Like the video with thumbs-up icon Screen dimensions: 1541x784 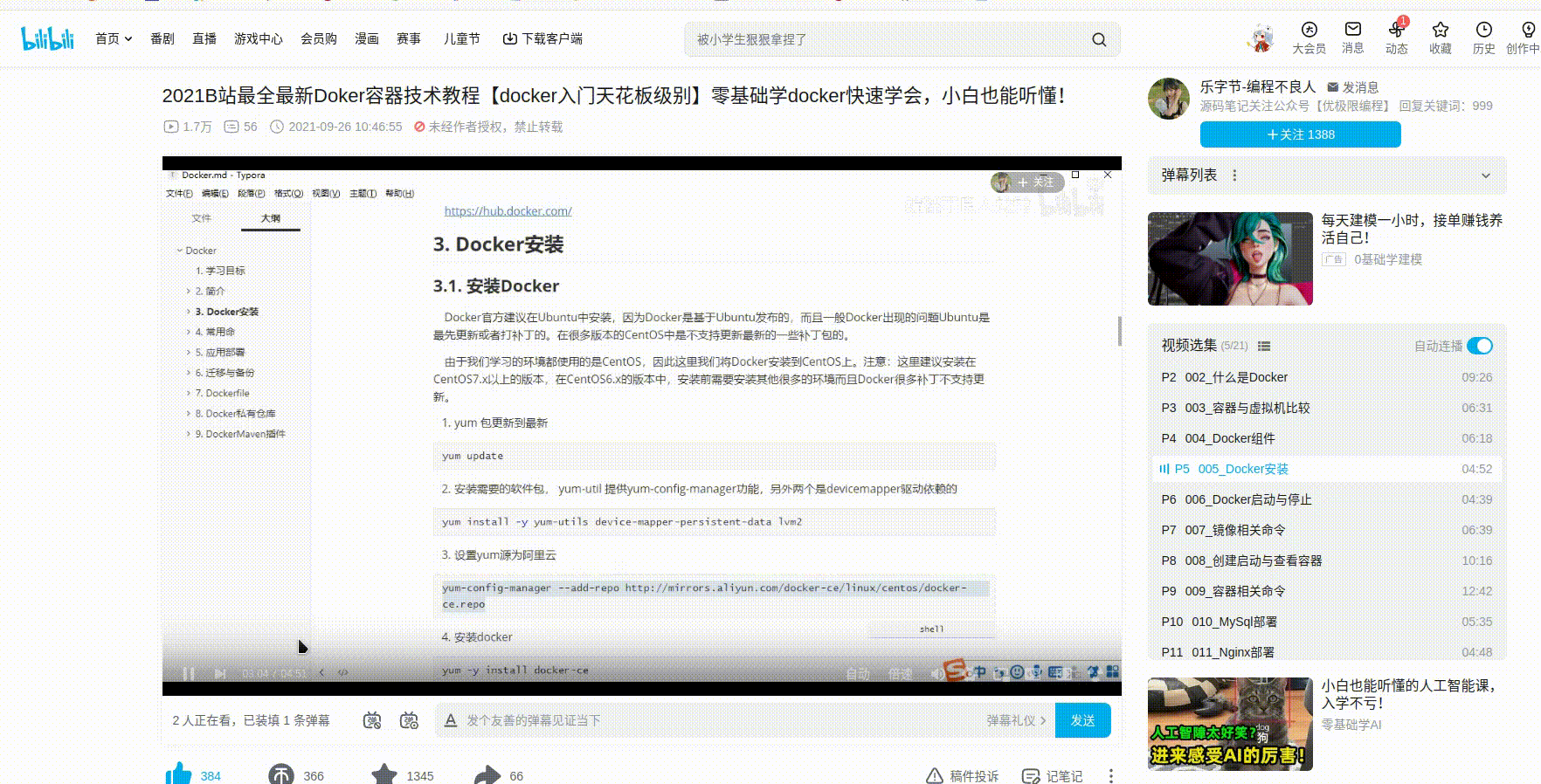click(x=178, y=774)
